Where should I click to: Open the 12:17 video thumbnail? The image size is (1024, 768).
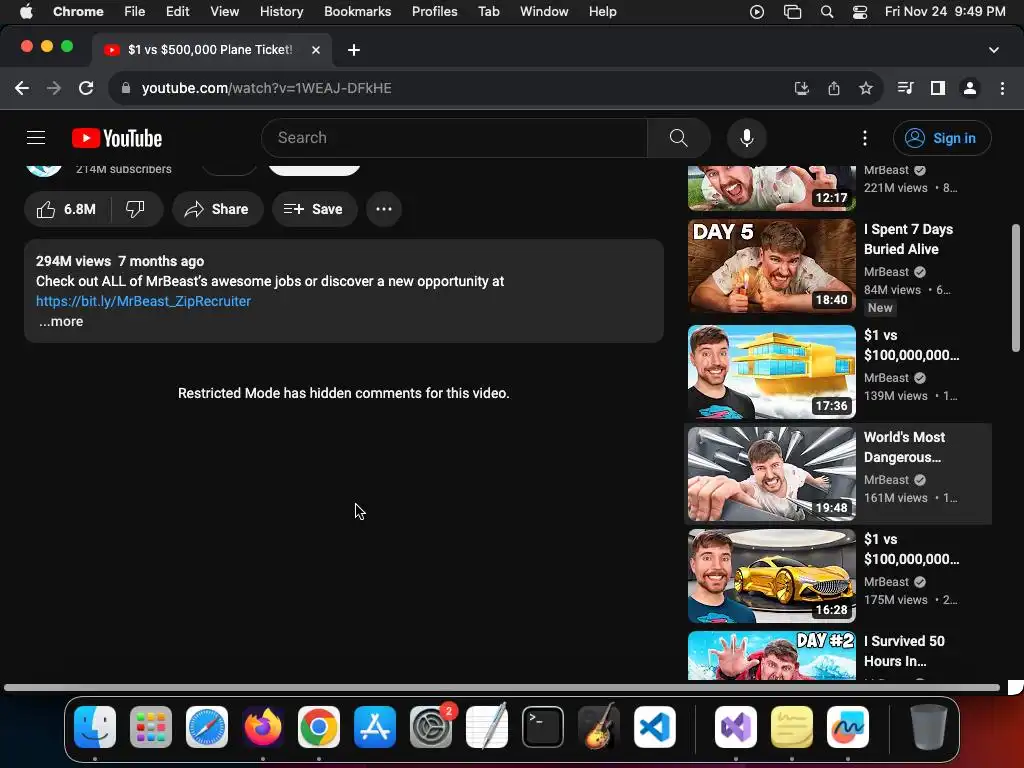pos(772,188)
